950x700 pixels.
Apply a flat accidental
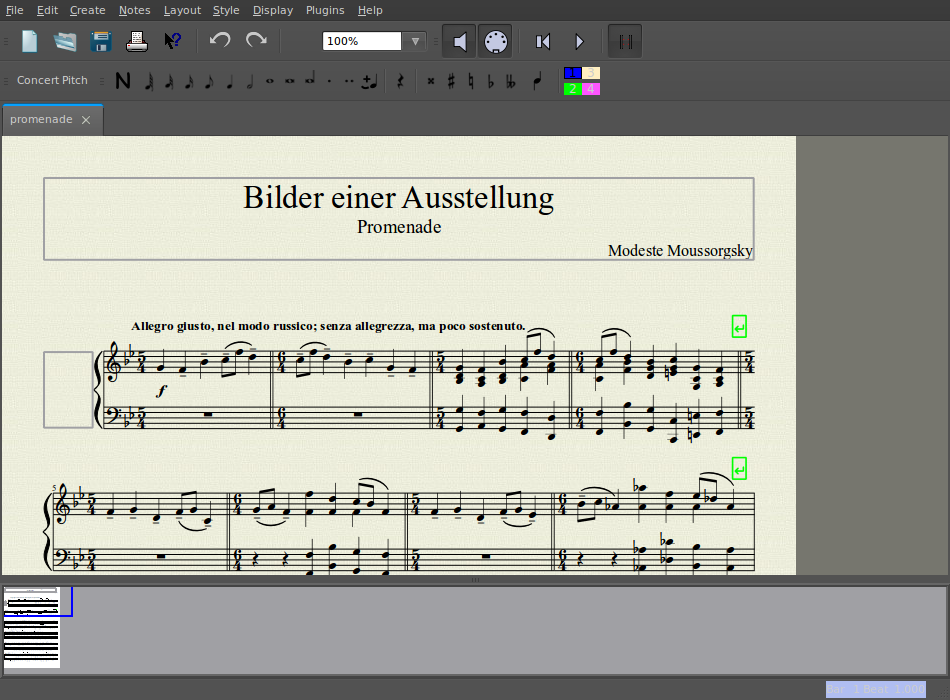coord(489,81)
